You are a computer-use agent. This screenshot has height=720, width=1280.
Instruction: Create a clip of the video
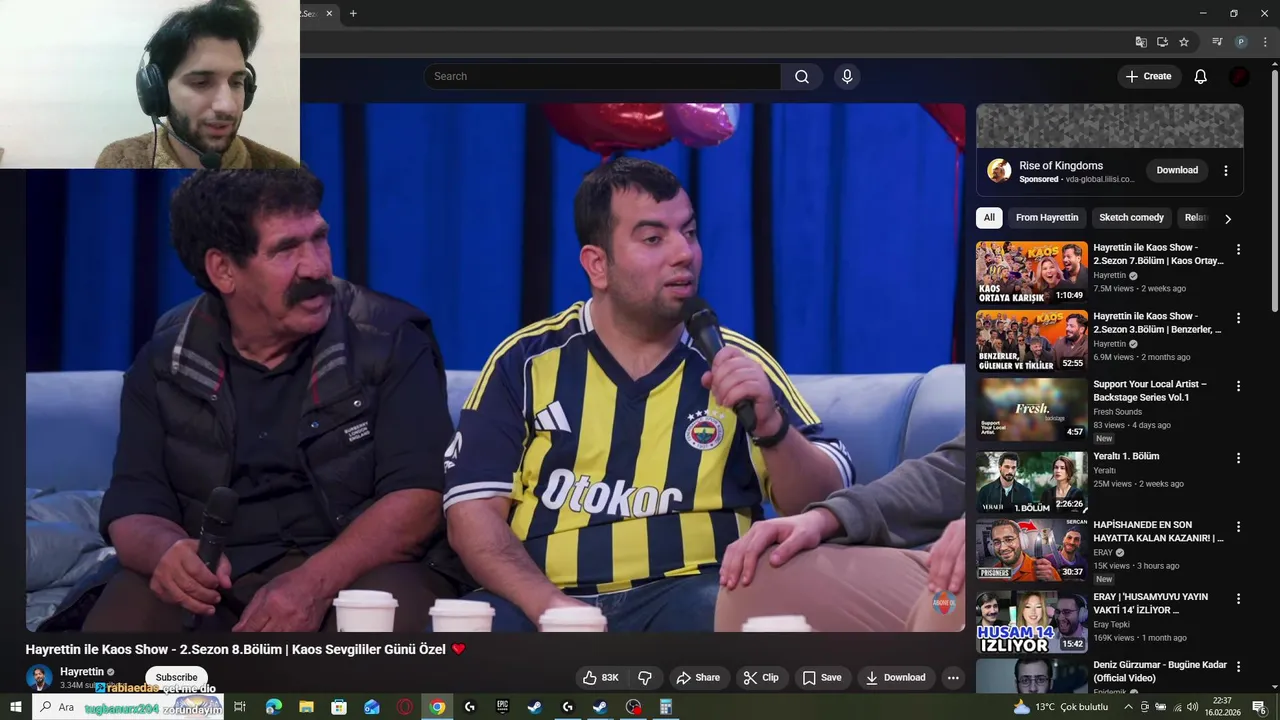[x=761, y=677]
